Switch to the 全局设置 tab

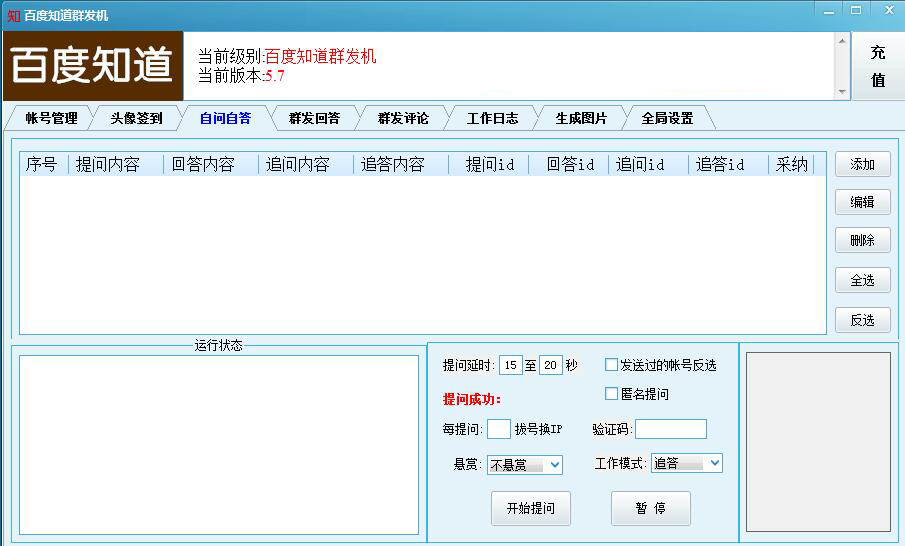(x=667, y=118)
